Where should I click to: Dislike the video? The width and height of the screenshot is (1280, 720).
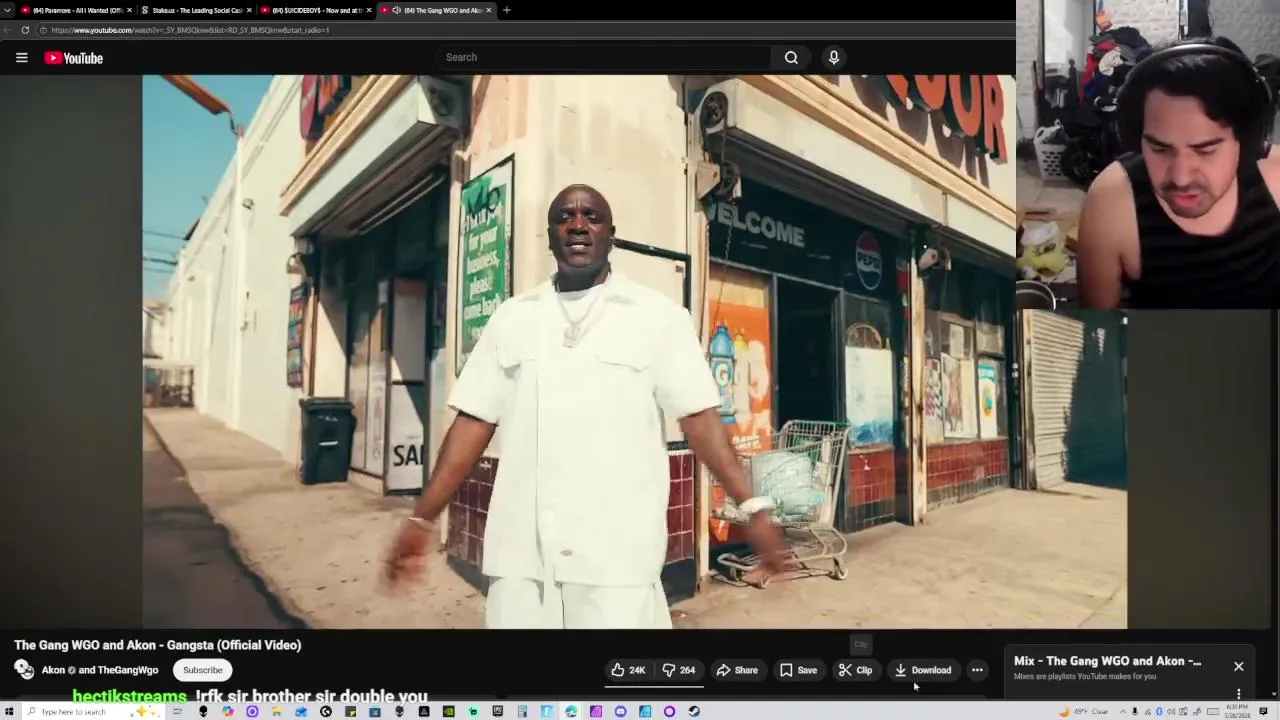click(x=679, y=670)
